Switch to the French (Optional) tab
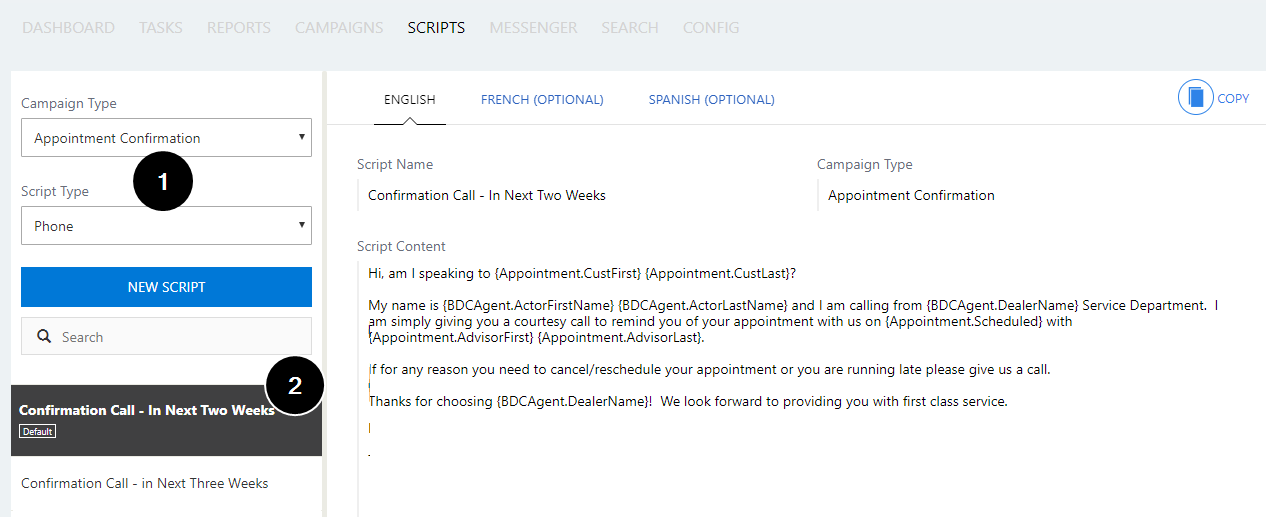The width and height of the screenshot is (1266, 517). pyautogui.click(x=542, y=100)
